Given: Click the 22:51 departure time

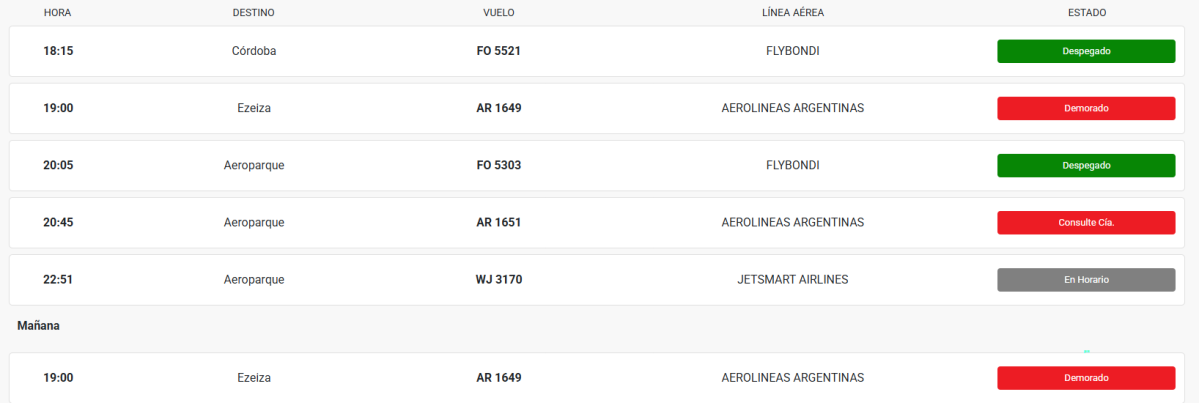Looking at the screenshot, I should tap(58, 279).
